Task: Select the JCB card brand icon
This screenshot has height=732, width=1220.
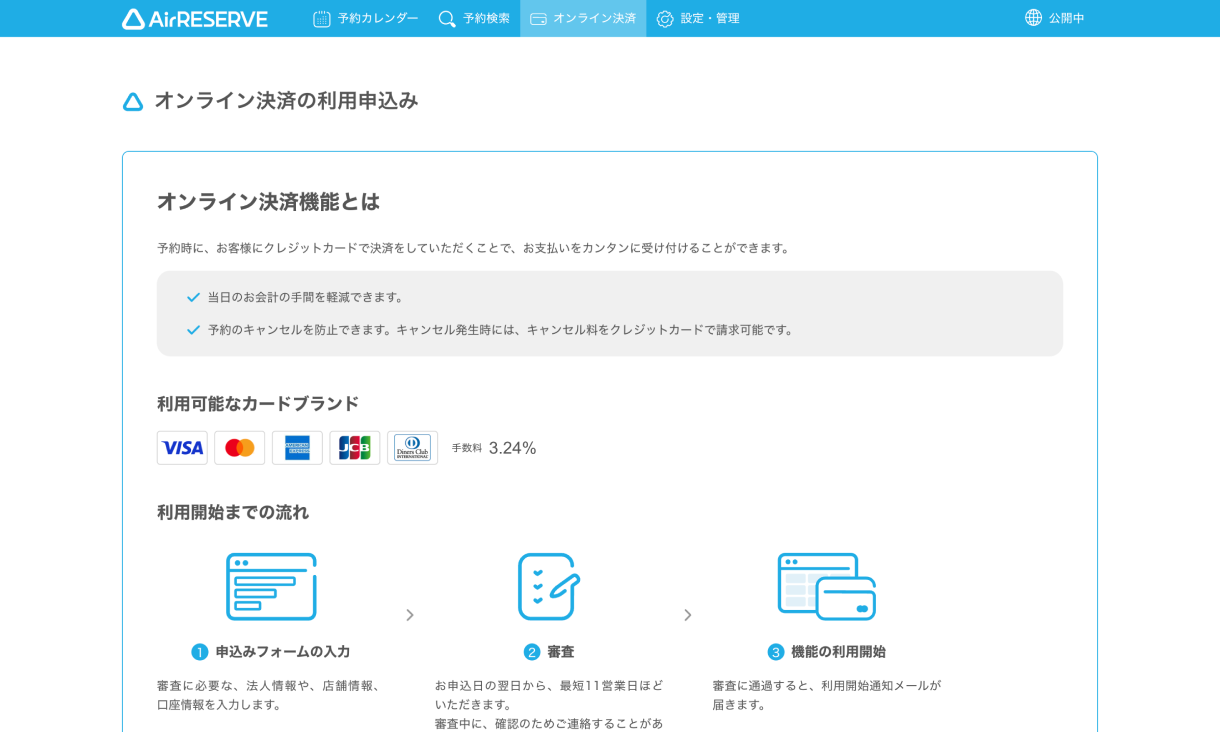Action: click(x=355, y=447)
